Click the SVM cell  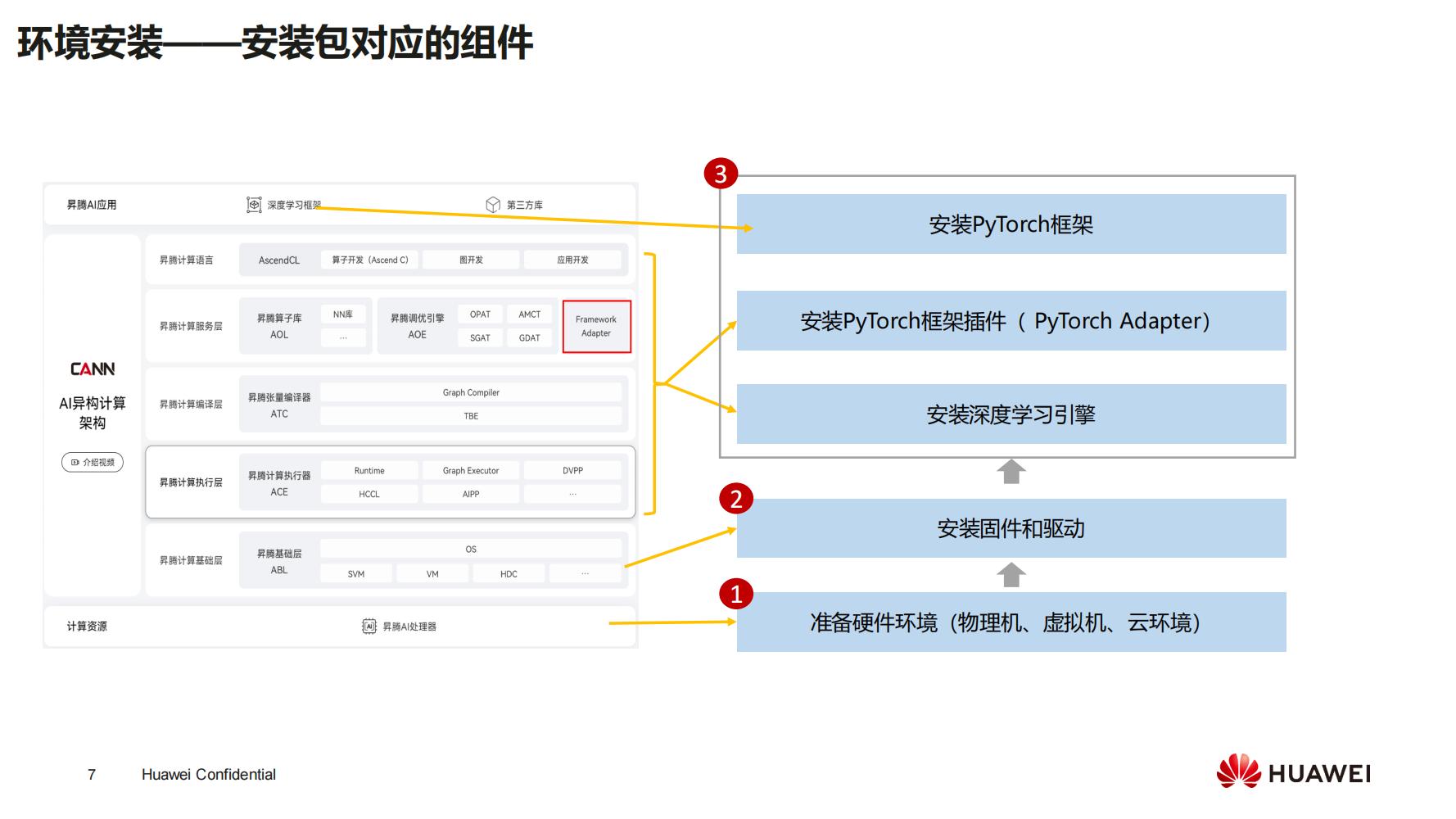[x=356, y=573]
